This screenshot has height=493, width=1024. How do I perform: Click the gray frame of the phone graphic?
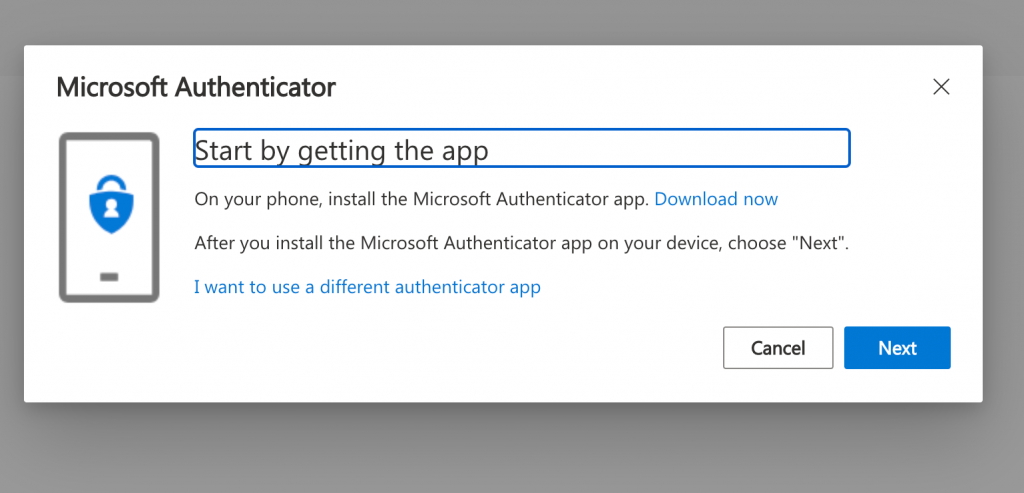click(64, 217)
